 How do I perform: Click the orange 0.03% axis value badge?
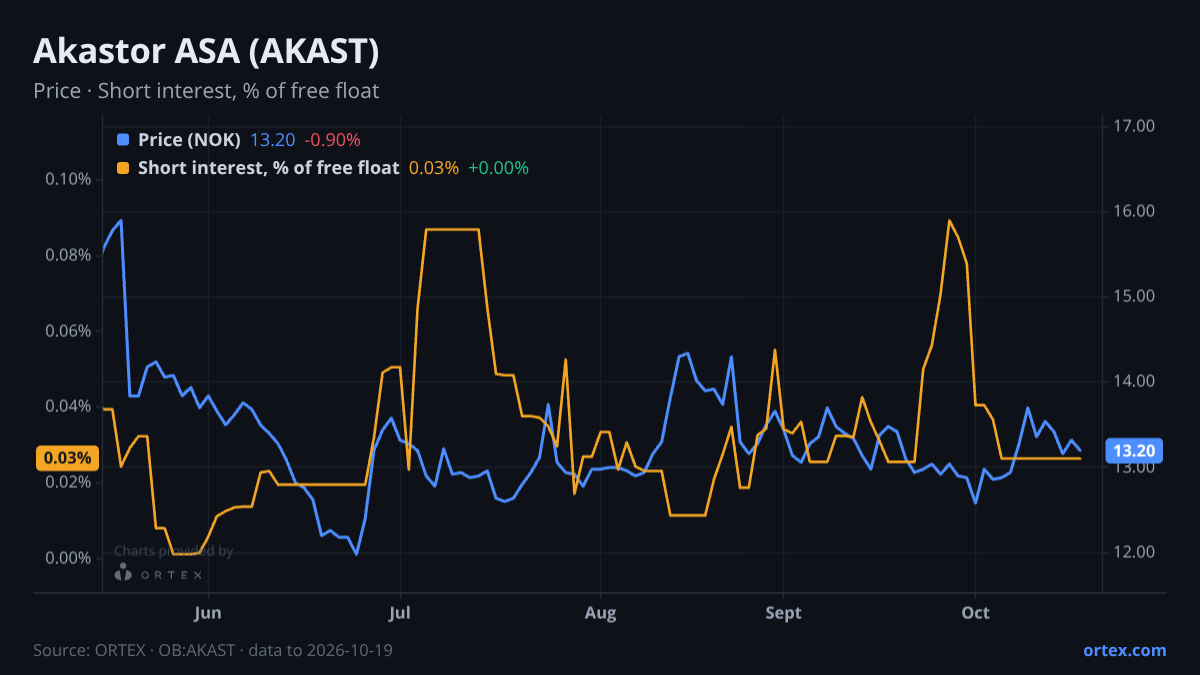coord(67,458)
